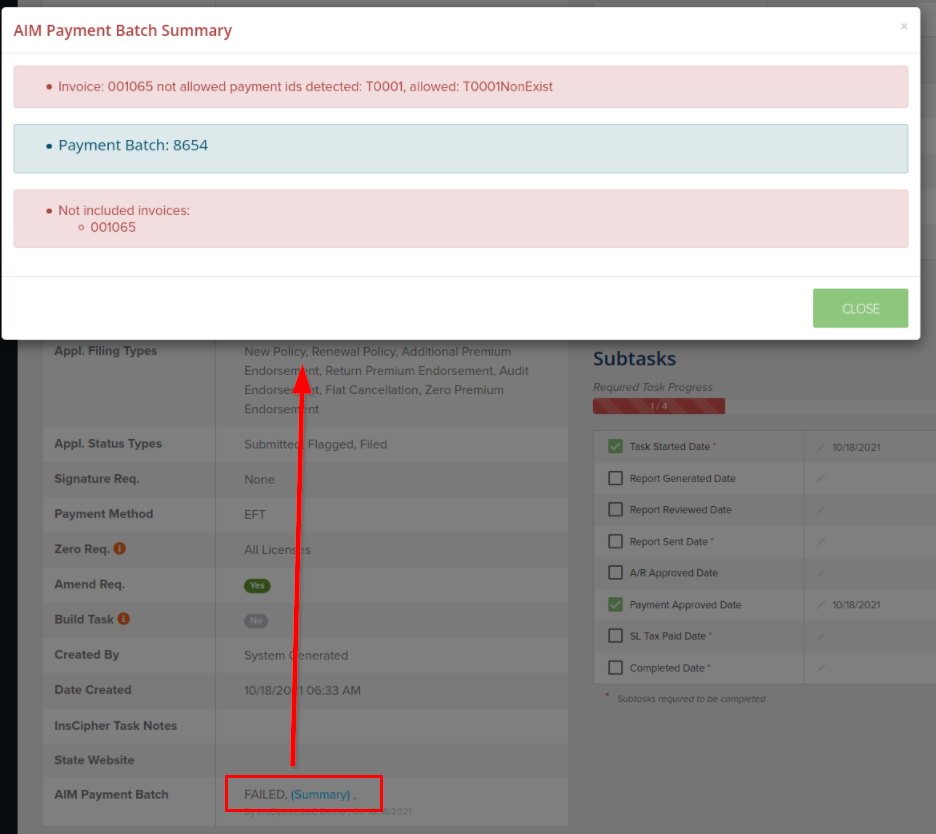Click pencil icon for A/R Approved Date
Viewport: 936px width, 834px height.
click(x=821, y=573)
